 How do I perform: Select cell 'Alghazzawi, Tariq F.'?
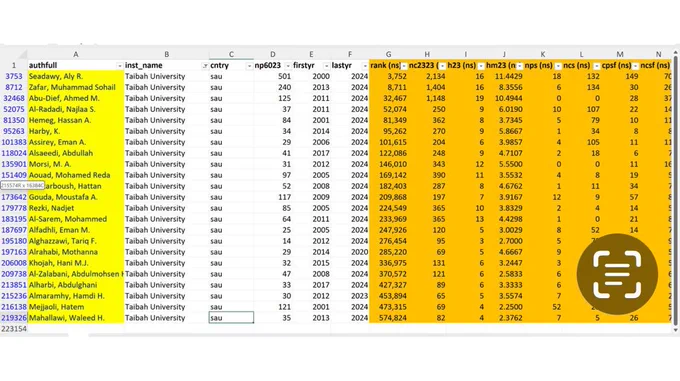click(x=76, y=241)
